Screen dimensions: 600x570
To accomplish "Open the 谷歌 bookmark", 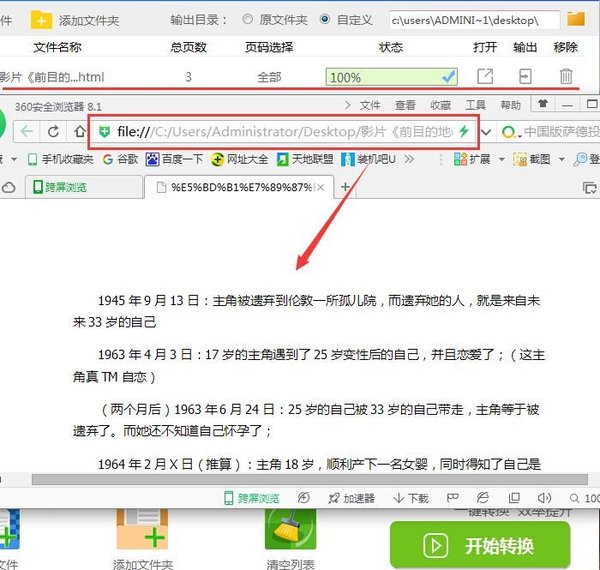I will point(120,159).
